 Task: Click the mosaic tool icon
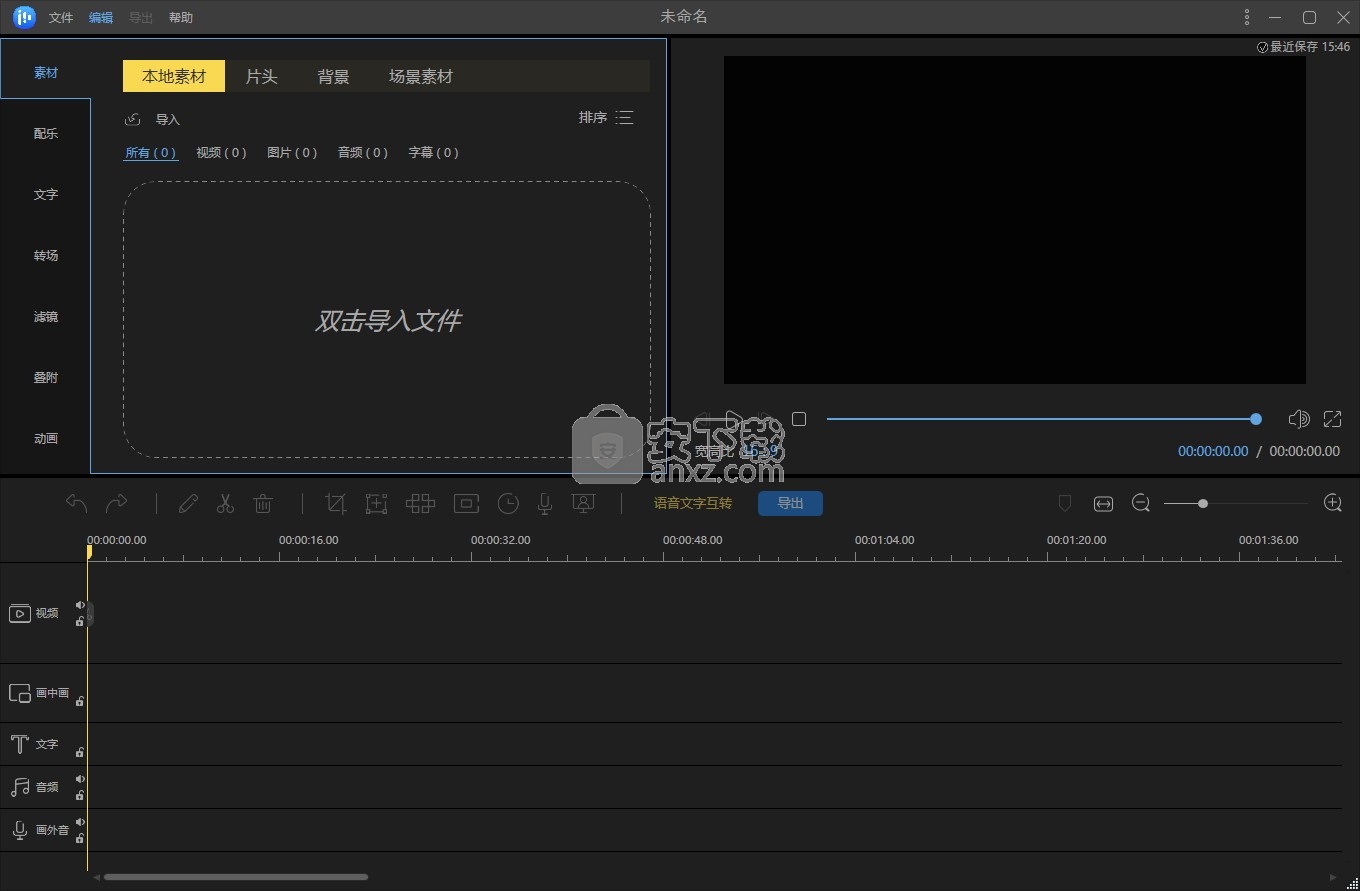[x=420, y=504]
